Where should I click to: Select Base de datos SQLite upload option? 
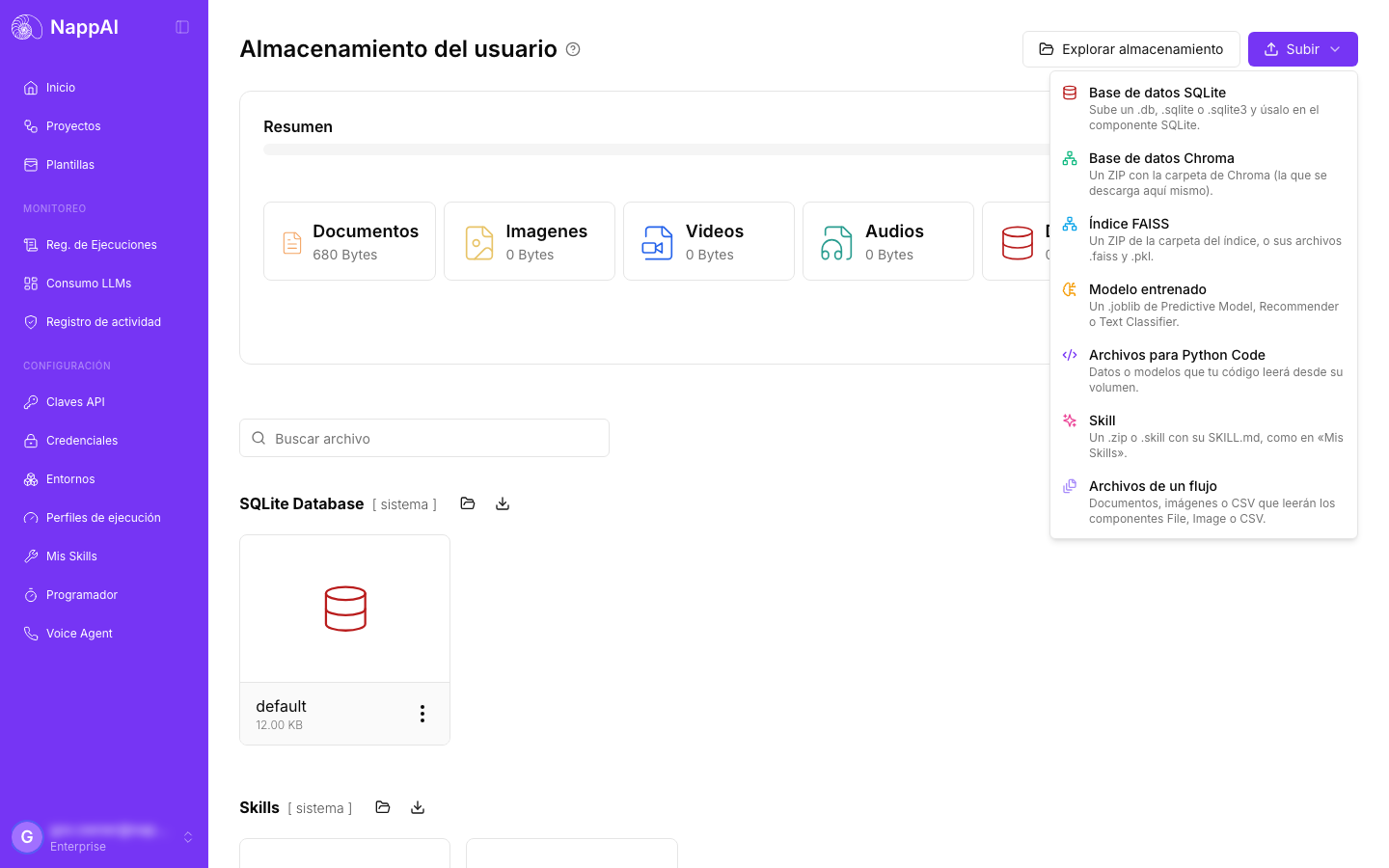1204,108
